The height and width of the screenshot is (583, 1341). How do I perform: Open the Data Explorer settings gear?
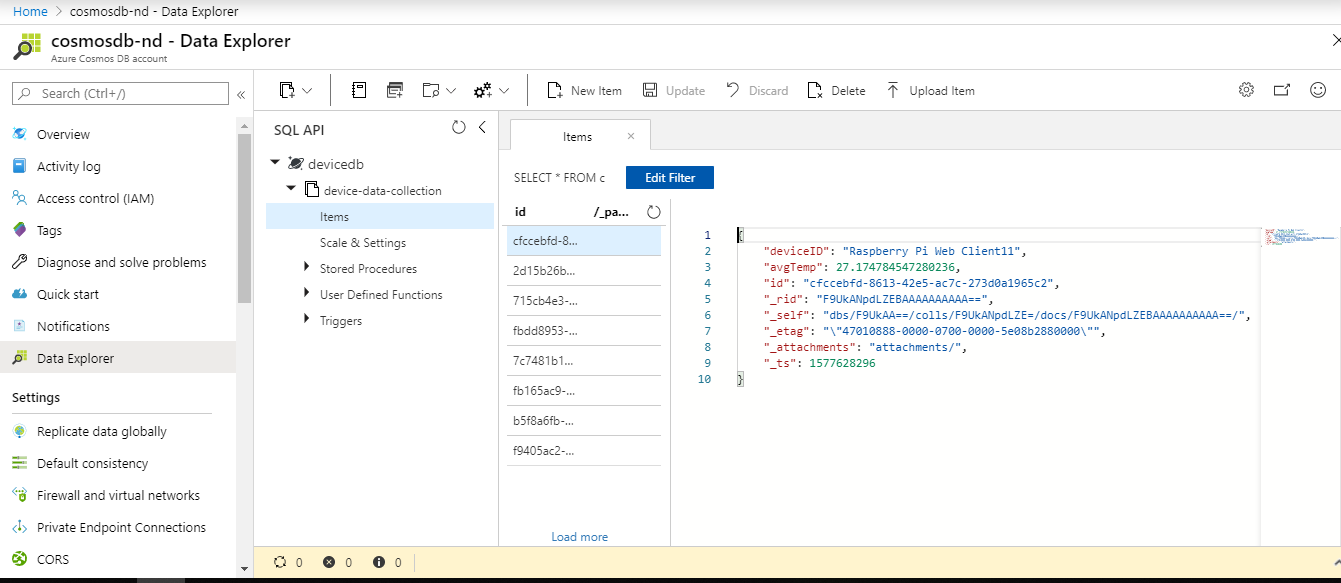click(1245, 90)
